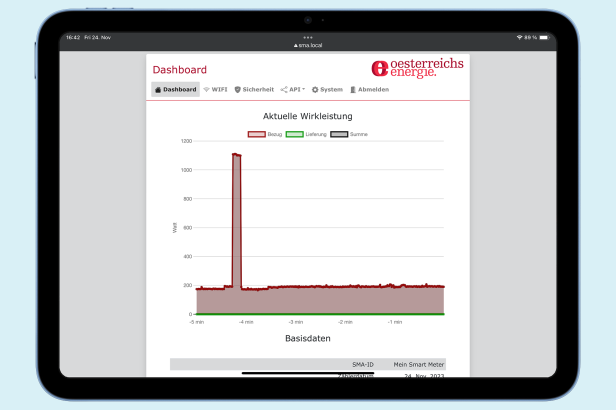Screen dimensions: 616x410
Task: Click the SMA-ID table label
Action: 363,364
